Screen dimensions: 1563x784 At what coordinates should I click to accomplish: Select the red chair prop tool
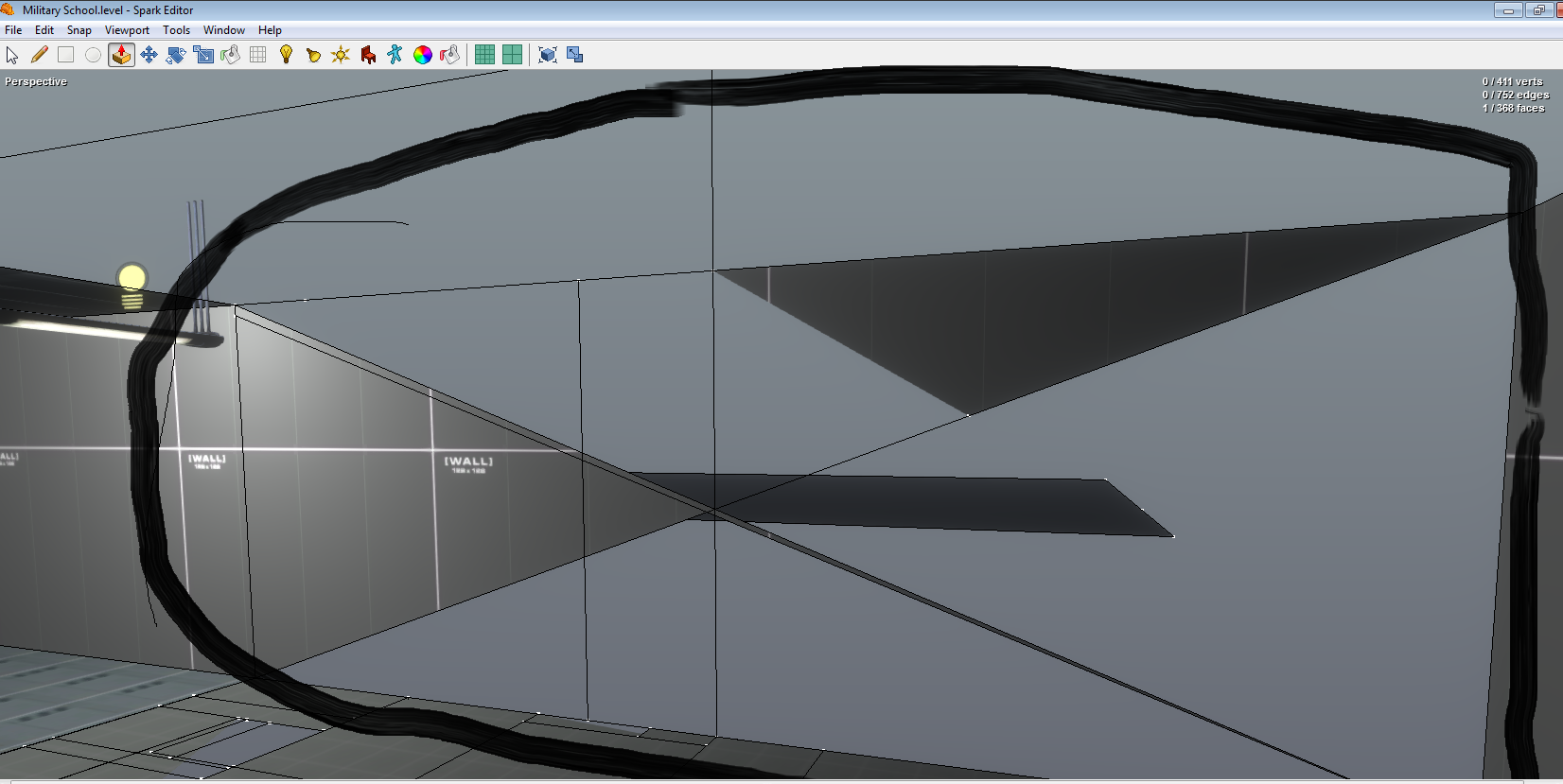point(368,55)
